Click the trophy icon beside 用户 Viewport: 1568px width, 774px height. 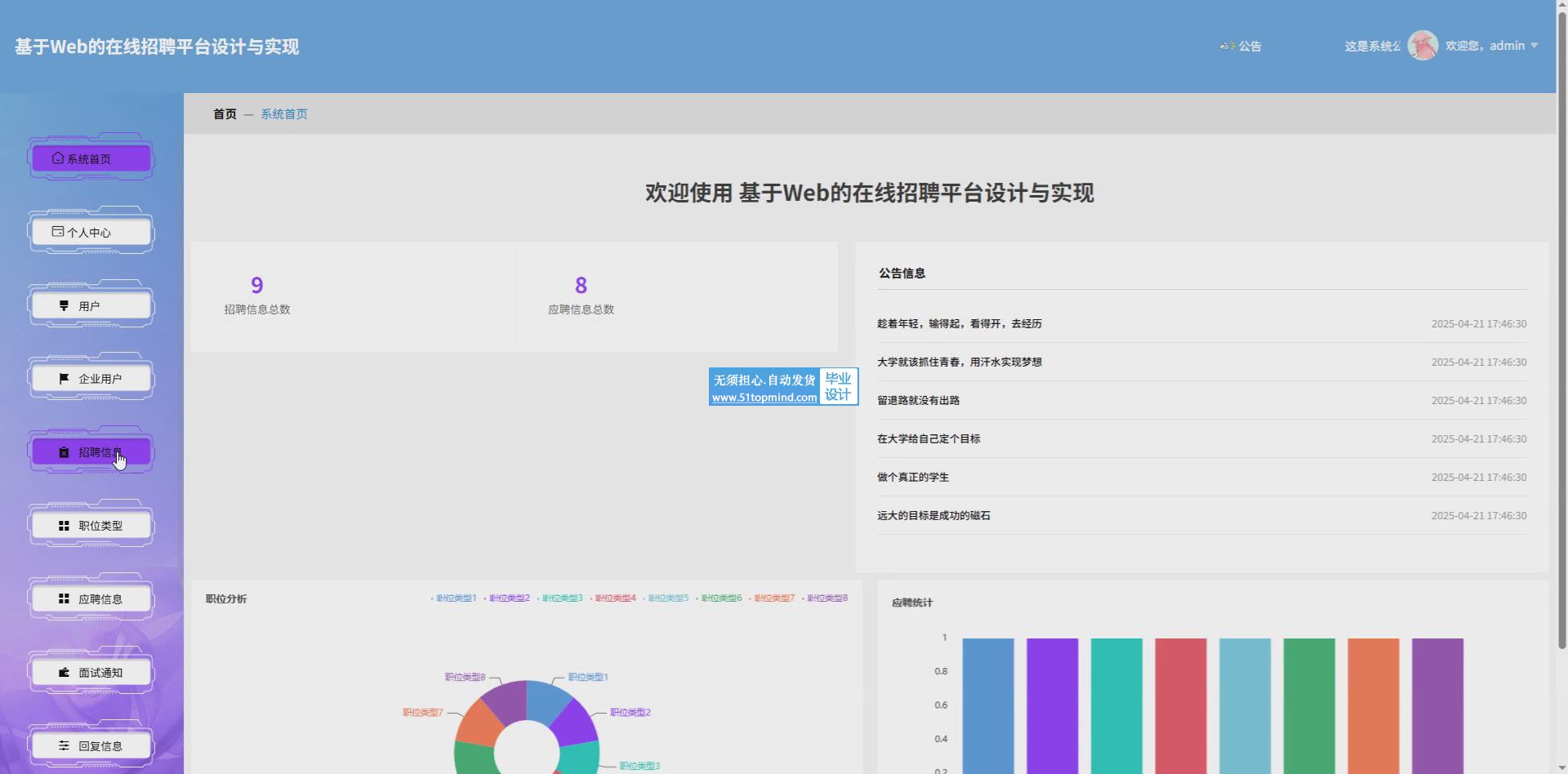(x=64, y=305)
